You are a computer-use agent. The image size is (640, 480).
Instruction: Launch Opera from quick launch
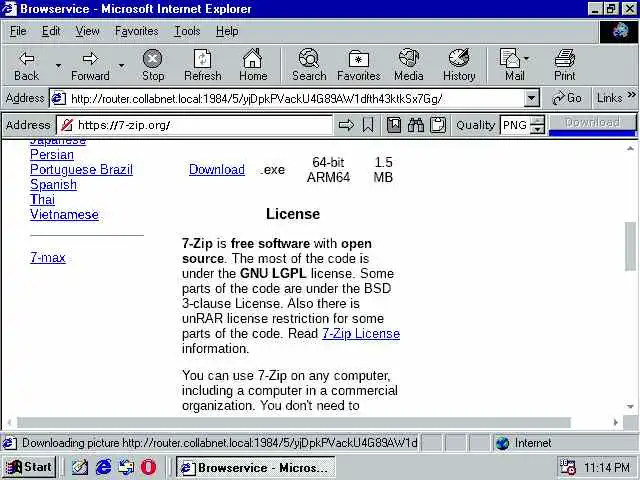tap(149, 467)
